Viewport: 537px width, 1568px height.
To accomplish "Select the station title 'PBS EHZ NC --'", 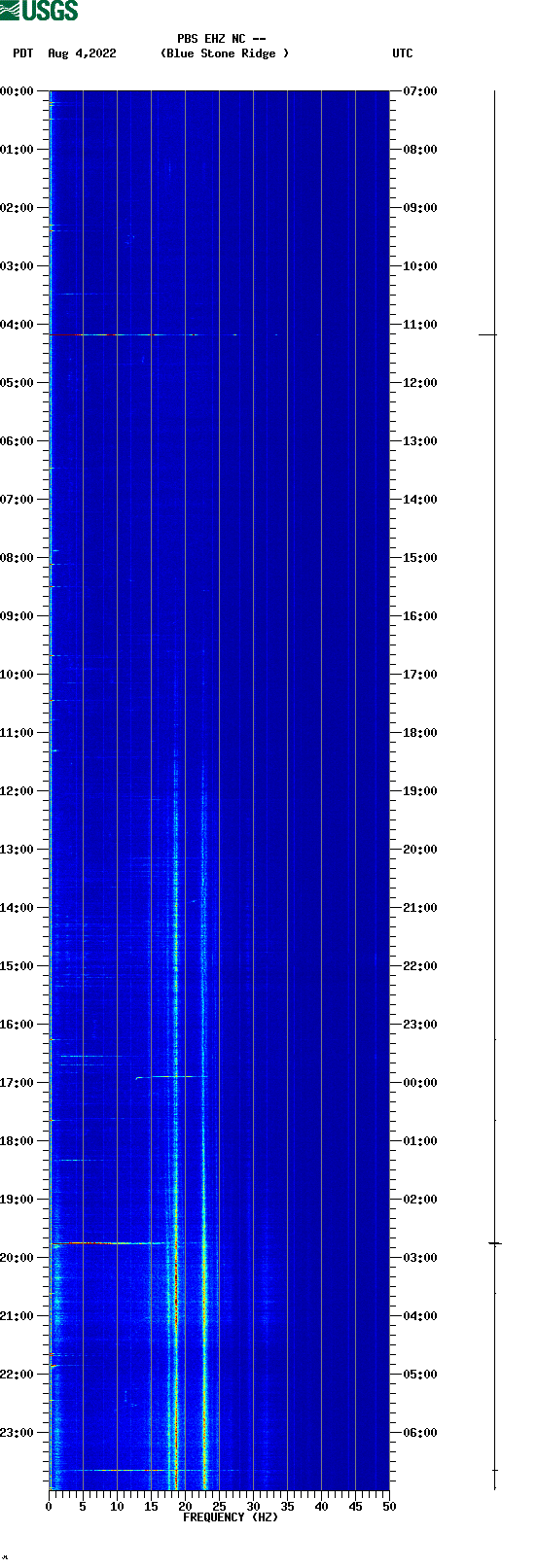I will (222, 39).
